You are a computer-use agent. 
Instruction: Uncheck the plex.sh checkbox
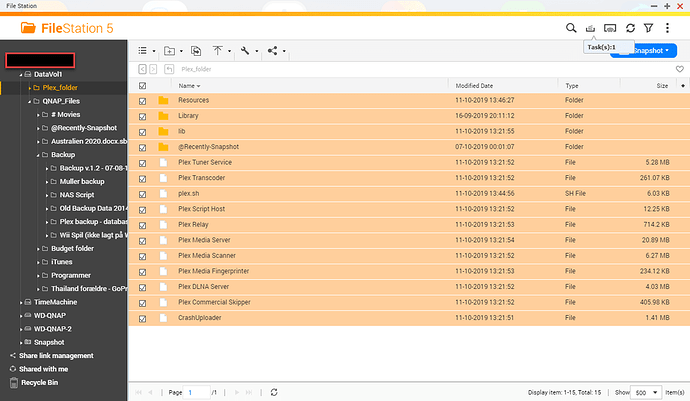(x=143, y=194)
